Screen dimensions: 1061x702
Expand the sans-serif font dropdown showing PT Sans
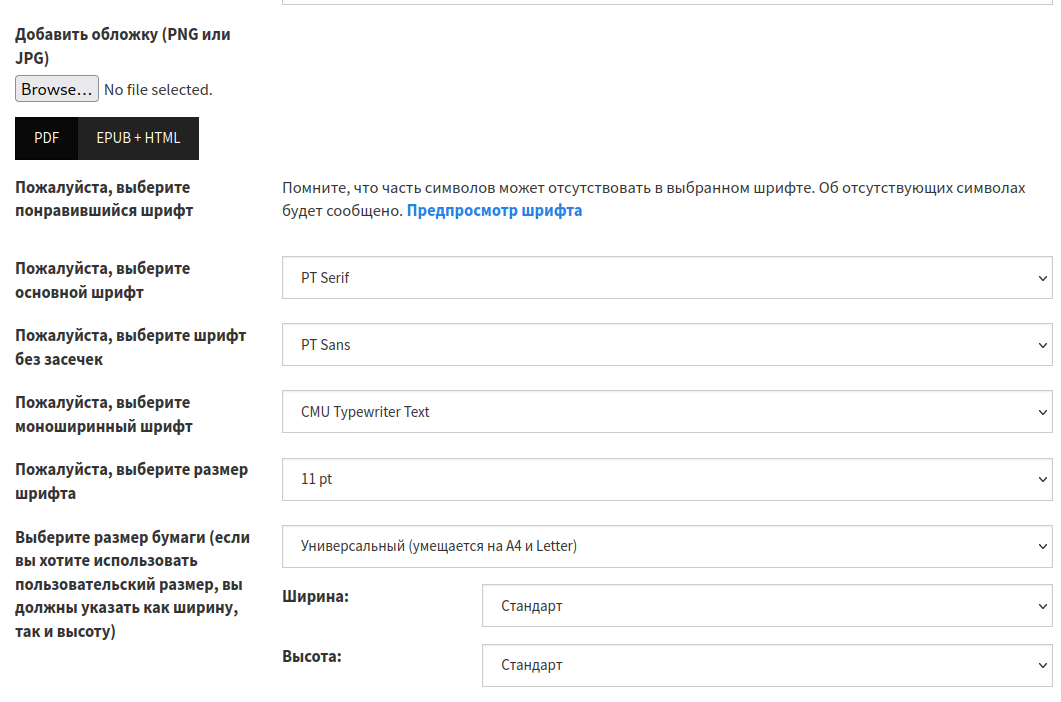[667, 345]
